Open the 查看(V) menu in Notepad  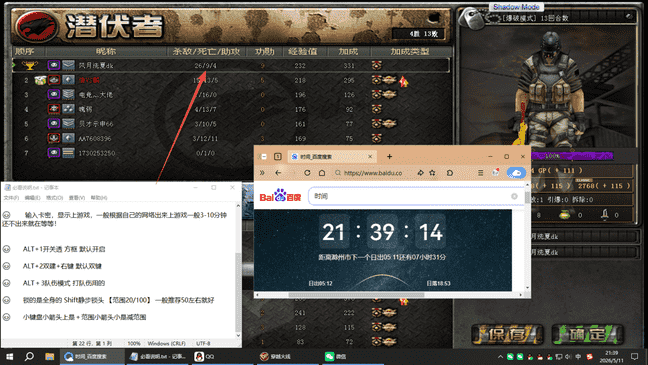pos(76,198)
